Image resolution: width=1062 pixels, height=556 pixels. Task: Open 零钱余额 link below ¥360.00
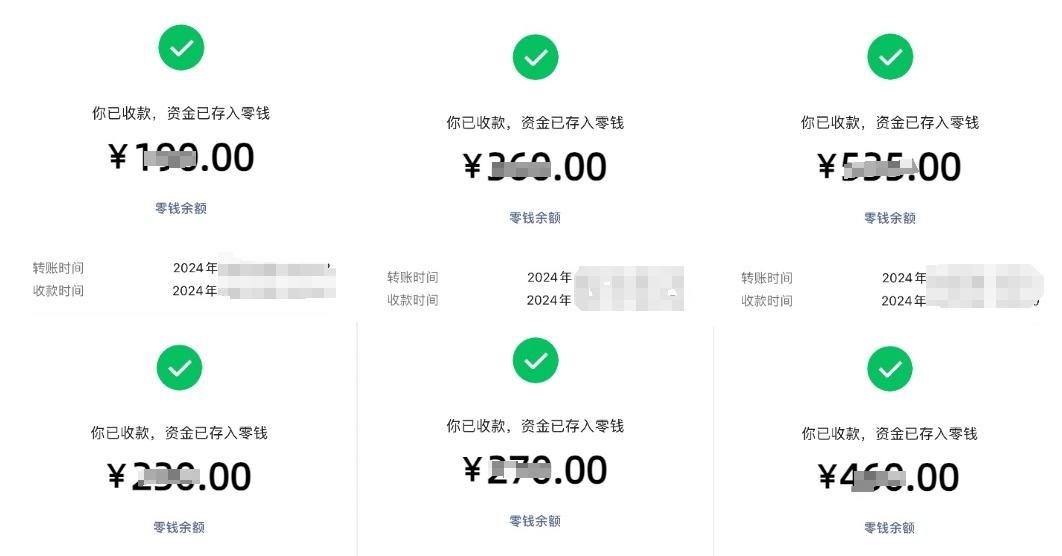point(535,218)
